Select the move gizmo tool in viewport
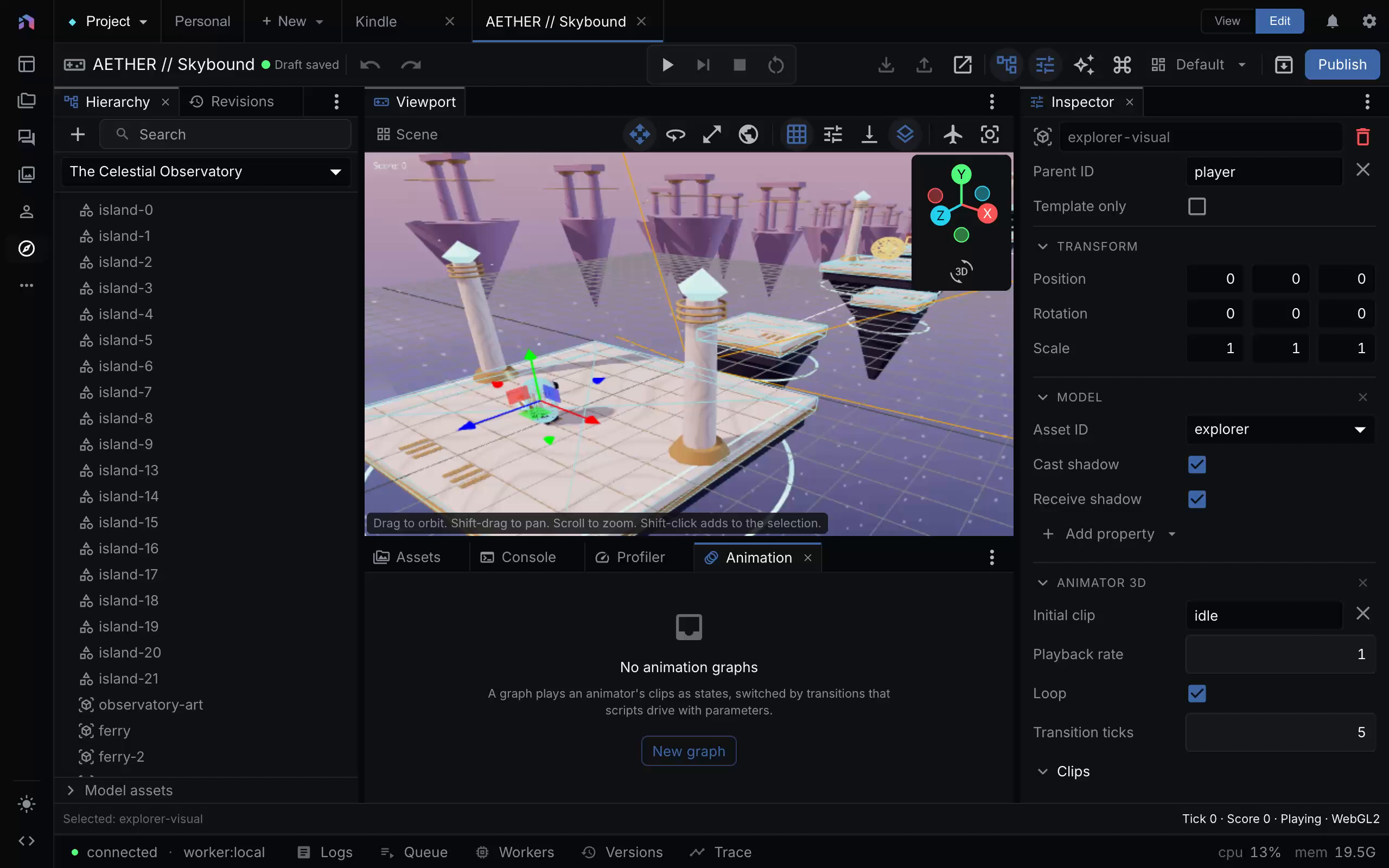The height and width of the screenshot is (868, 1389). [x=639, y=135]
